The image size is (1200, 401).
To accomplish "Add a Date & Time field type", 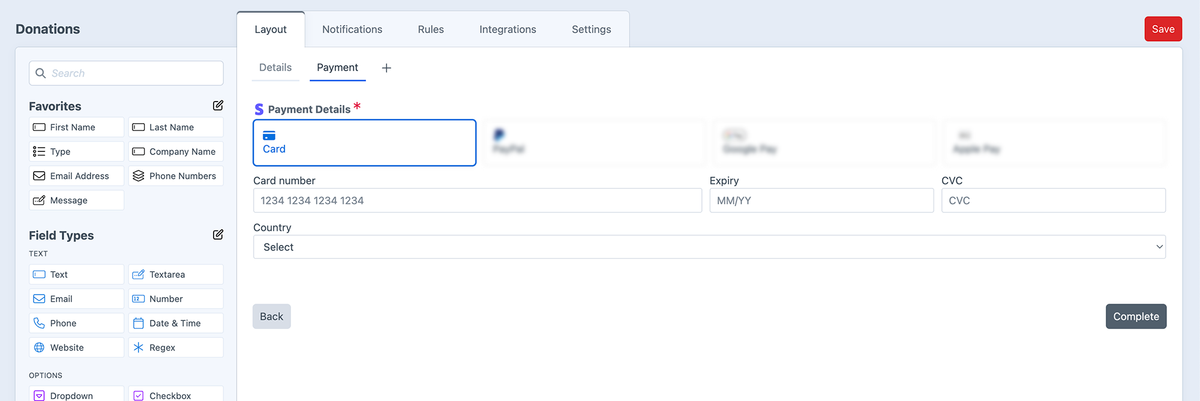I will click(x=176, y=323).
